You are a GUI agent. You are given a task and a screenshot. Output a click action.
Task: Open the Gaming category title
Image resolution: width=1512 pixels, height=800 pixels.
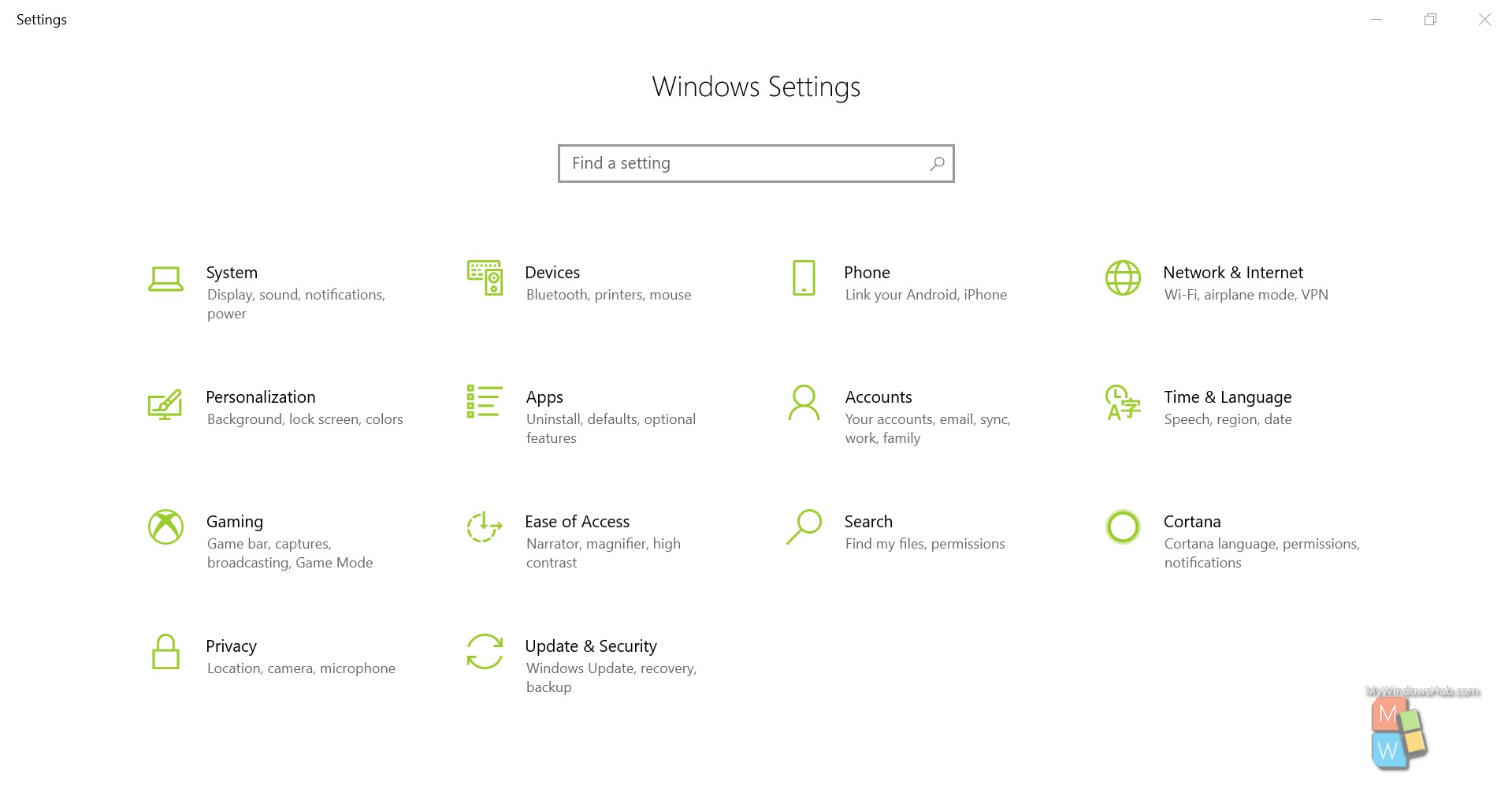235,522
